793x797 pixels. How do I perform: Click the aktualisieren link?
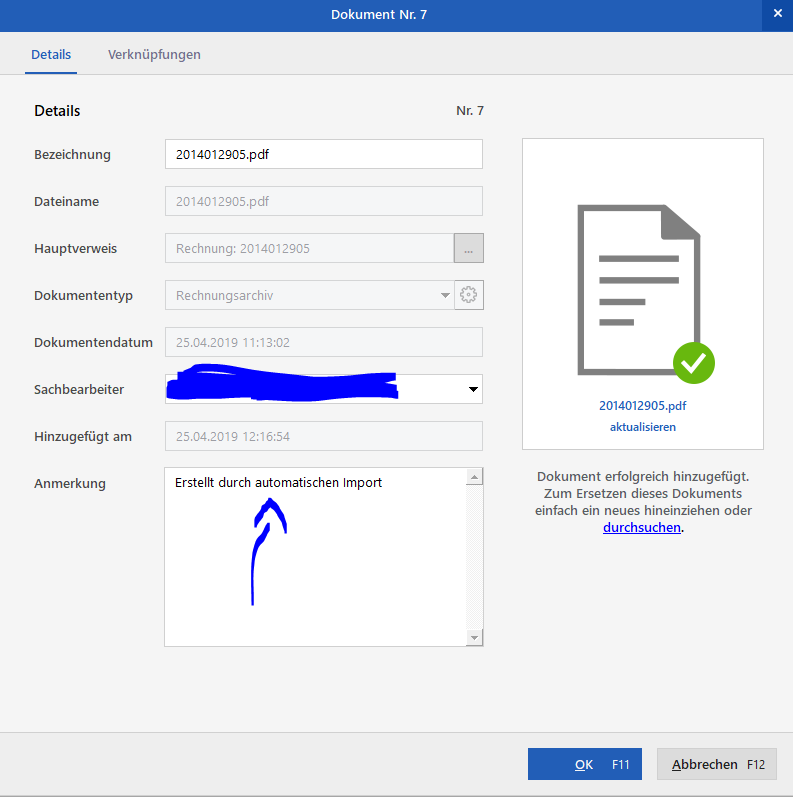tap(643, 427)
